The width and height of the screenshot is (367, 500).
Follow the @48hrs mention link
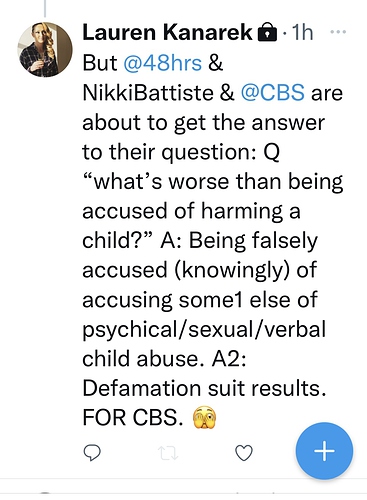click(x=162, y=63)
